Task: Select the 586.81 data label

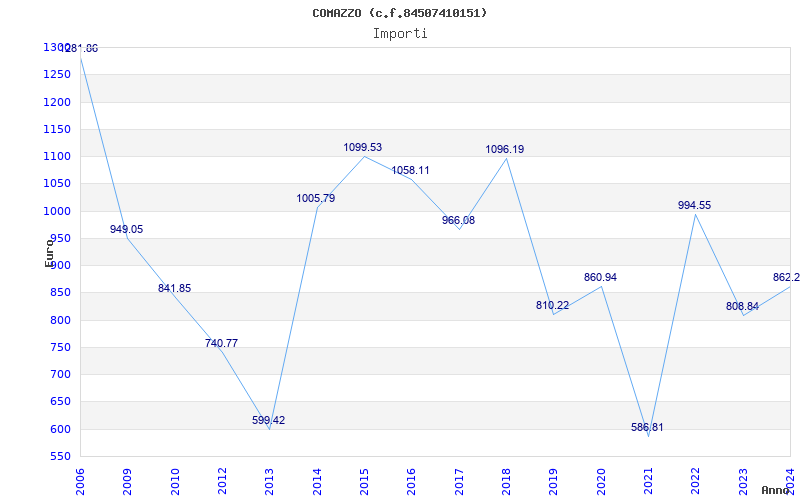Action: pyautogui.click(x=647, y=428)
